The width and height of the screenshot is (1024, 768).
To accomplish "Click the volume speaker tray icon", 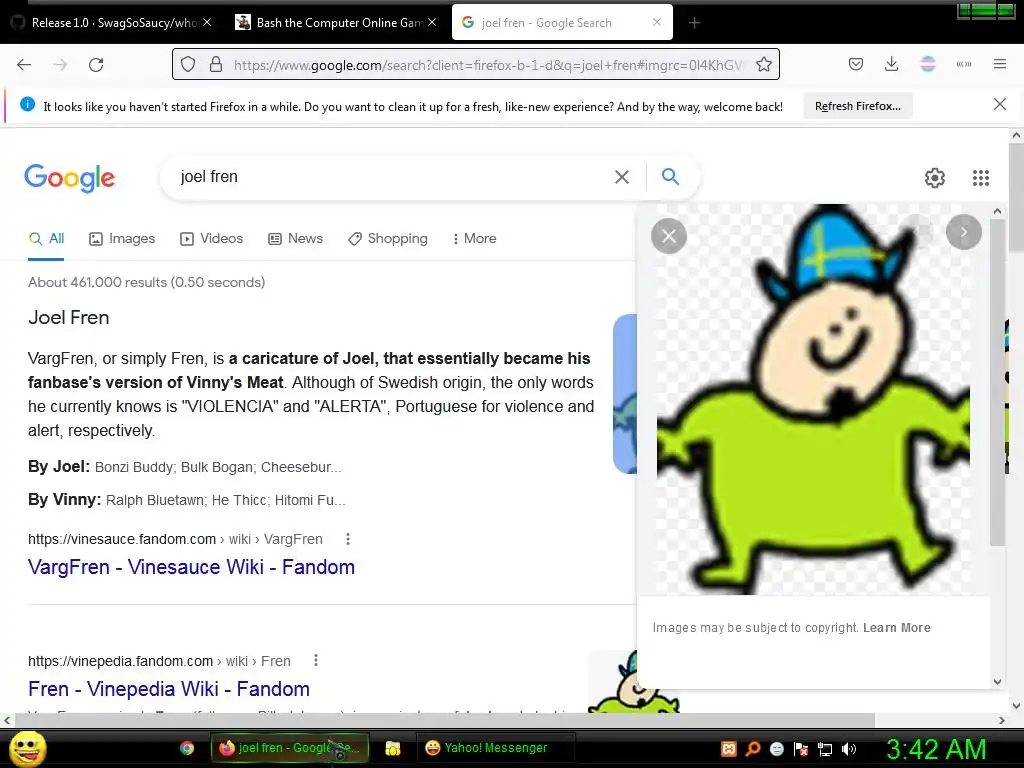I will coord(848,748).
